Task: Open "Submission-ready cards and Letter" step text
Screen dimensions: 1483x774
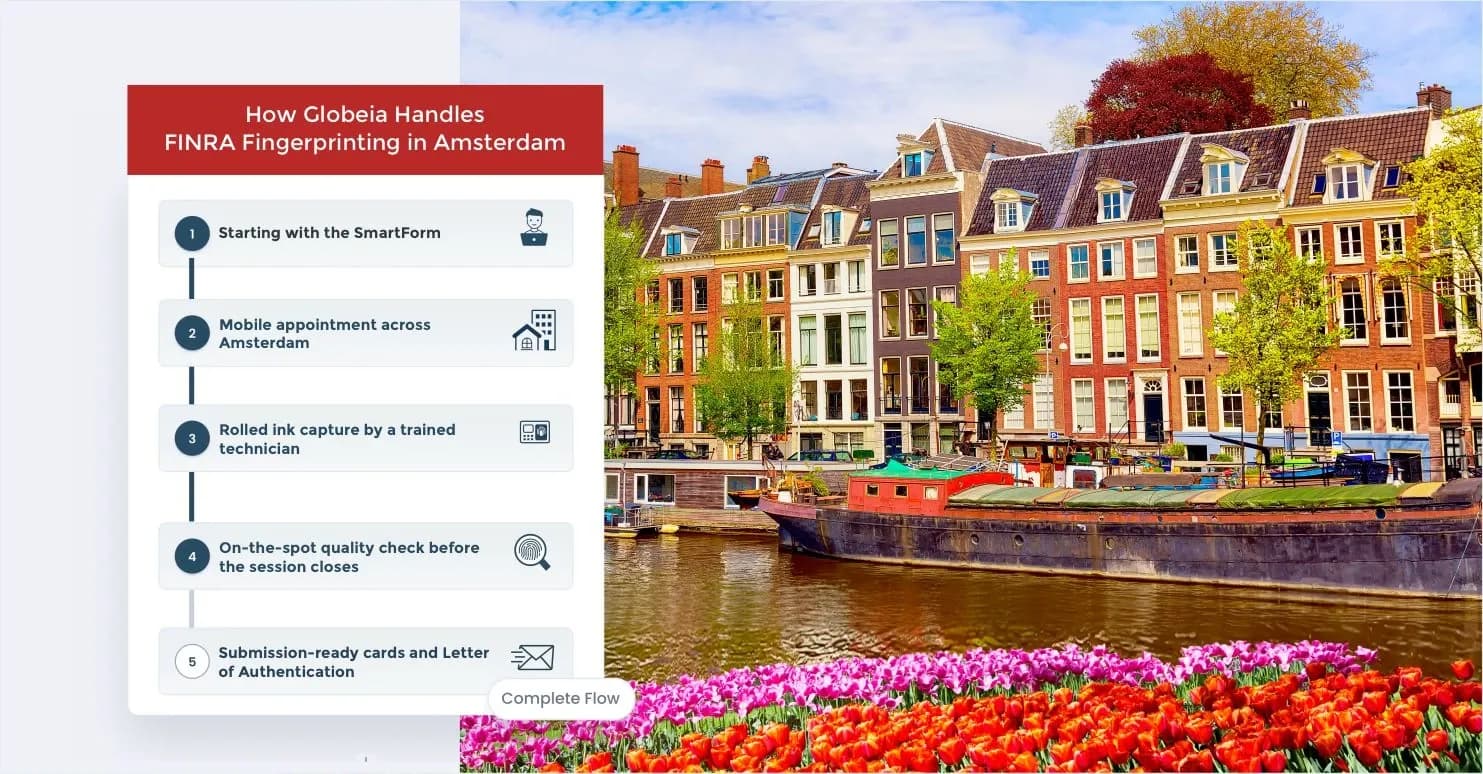Action: coord(353,662)
